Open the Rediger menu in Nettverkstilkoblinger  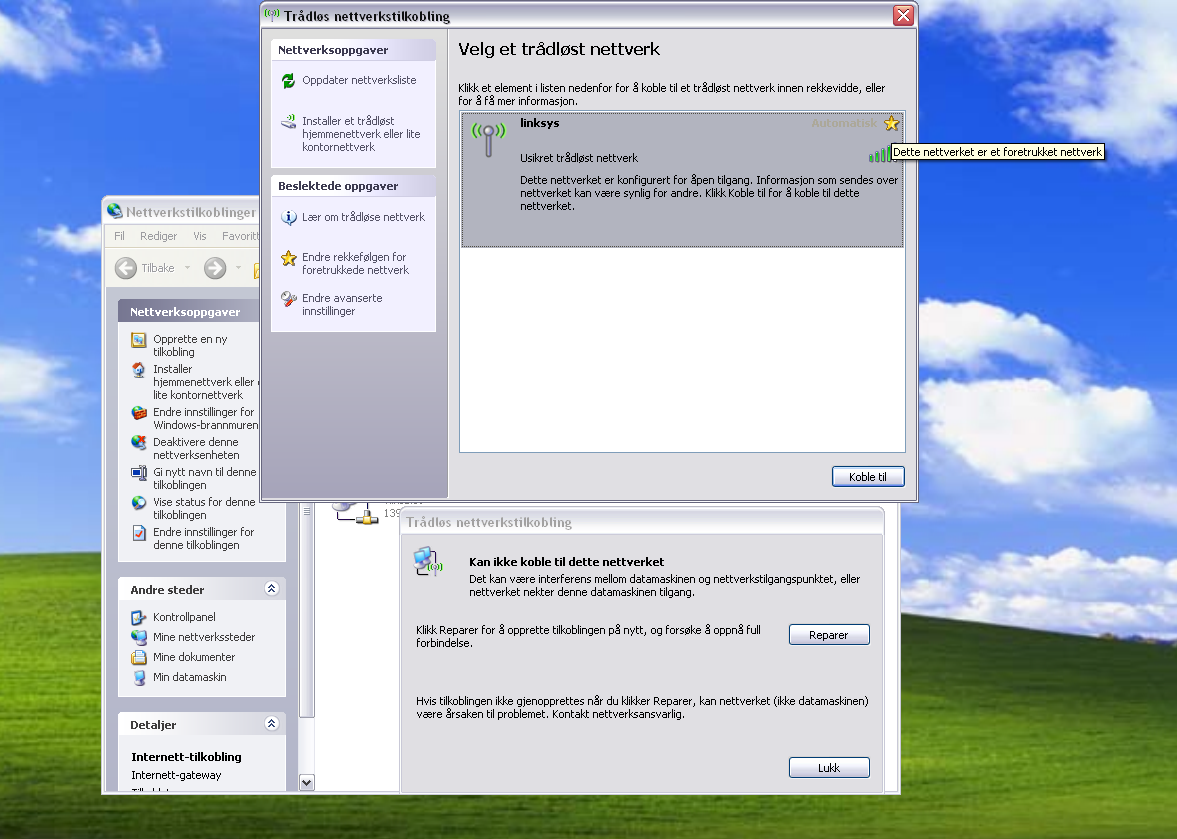[x=158, y=236]
